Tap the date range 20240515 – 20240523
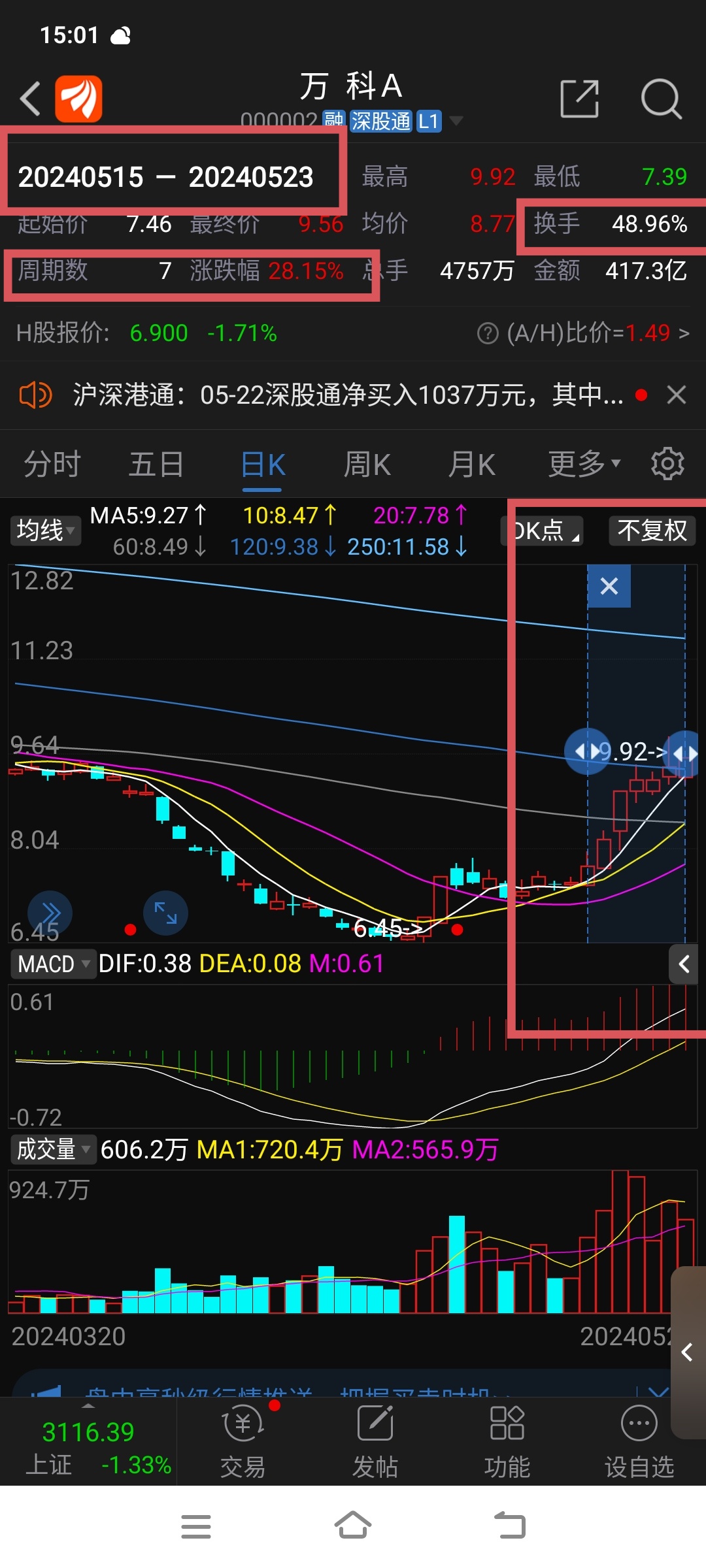Viewport: 706px width, 1568px height. tap(166, 177)
